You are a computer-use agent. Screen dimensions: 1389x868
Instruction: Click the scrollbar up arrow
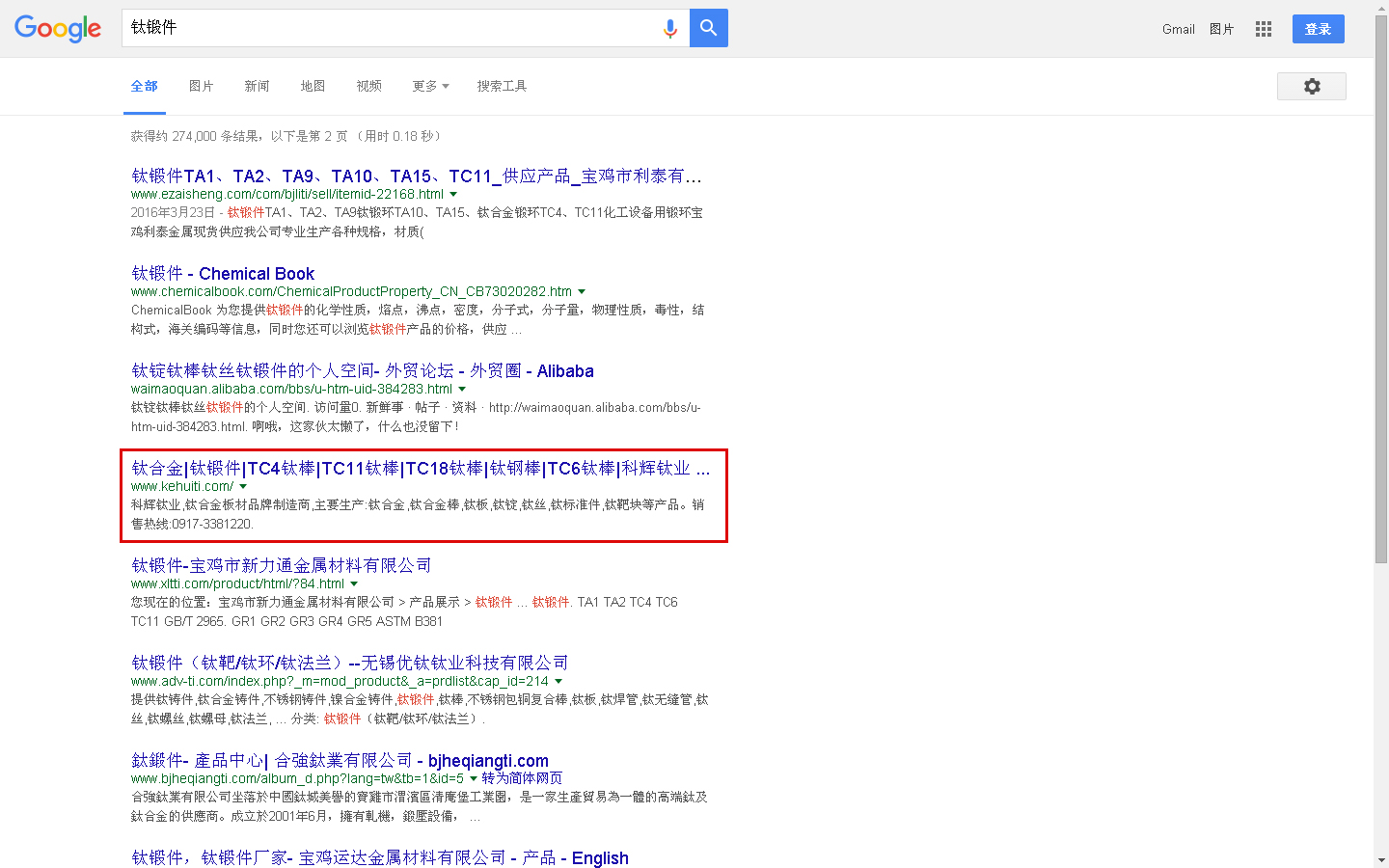[1381, 7]
